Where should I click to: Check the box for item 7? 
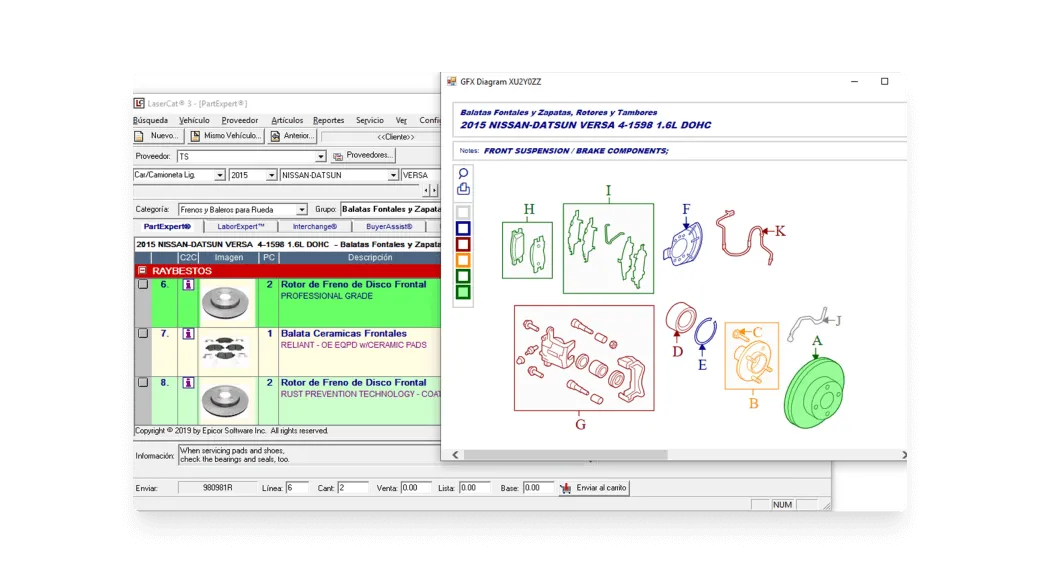pyautogui.click(x=143, y=333)
